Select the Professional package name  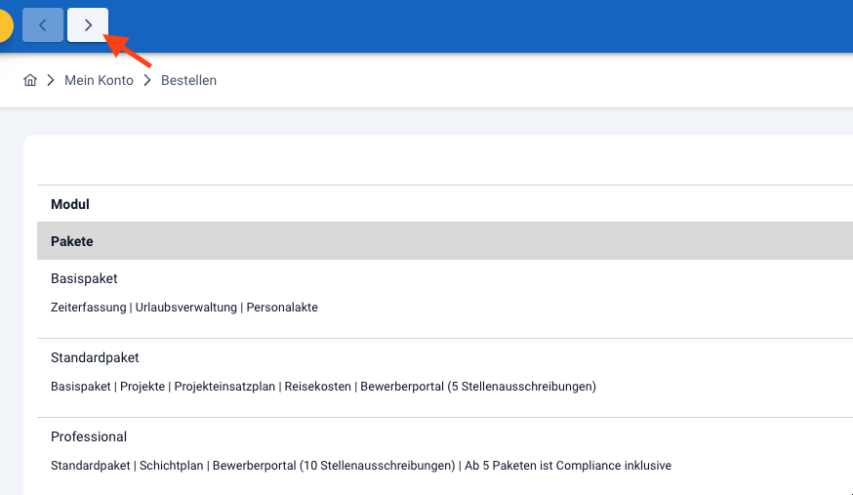(x=89, y=437)
